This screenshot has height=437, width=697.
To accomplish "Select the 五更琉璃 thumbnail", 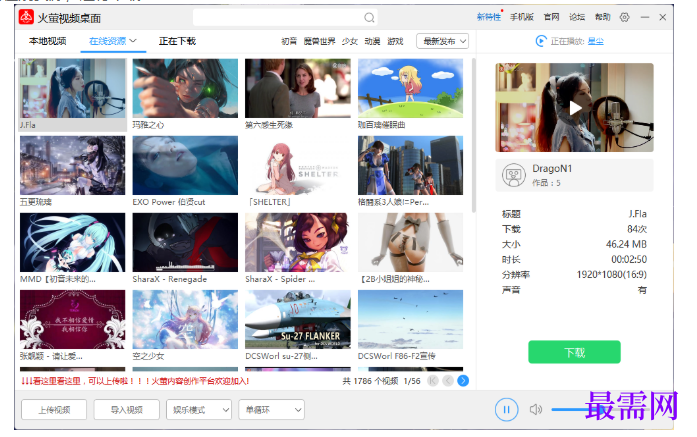I will coord(72,165).
